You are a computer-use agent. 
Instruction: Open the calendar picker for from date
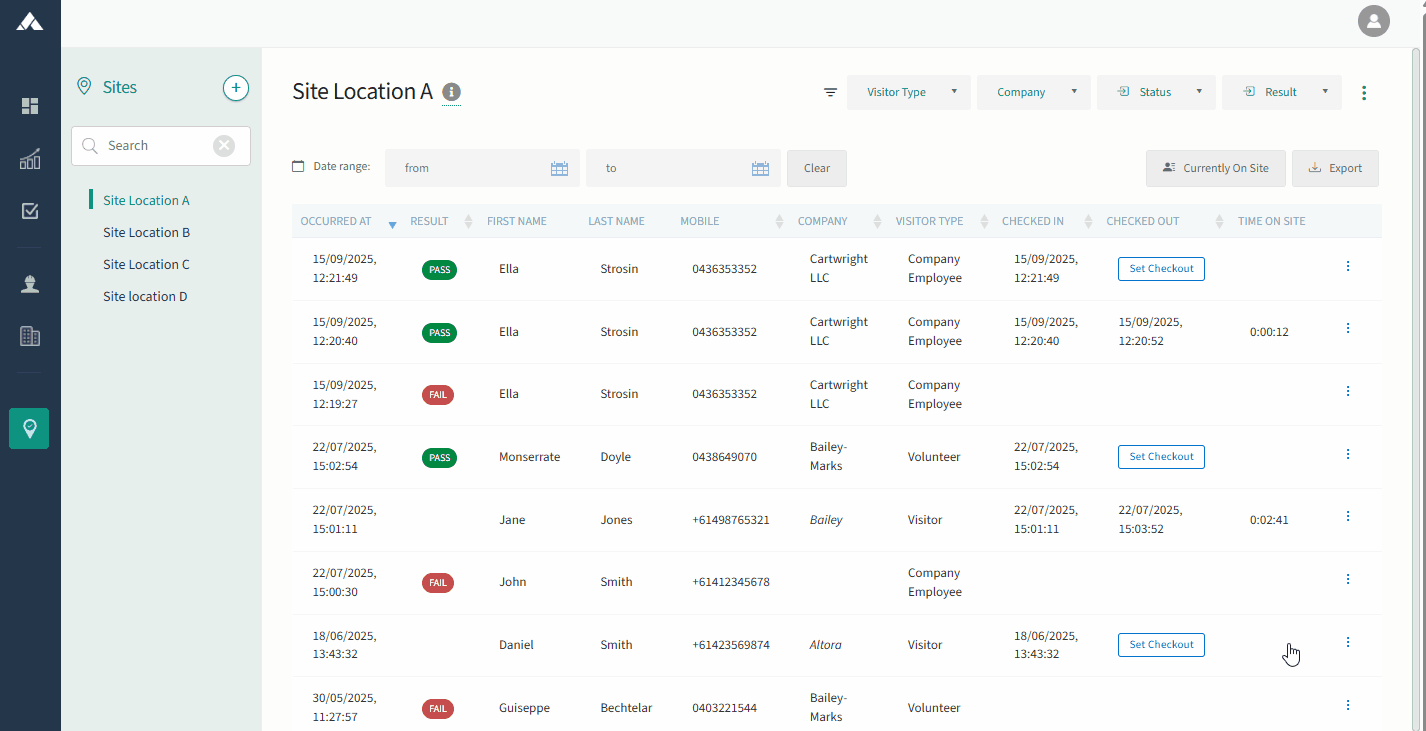pos(560,169)
